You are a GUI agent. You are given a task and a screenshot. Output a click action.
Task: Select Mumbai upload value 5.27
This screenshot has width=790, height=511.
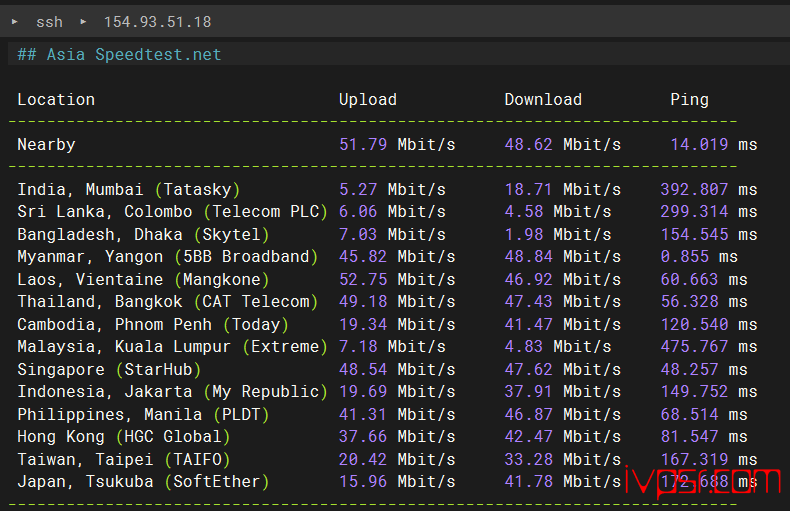[358, 189]
